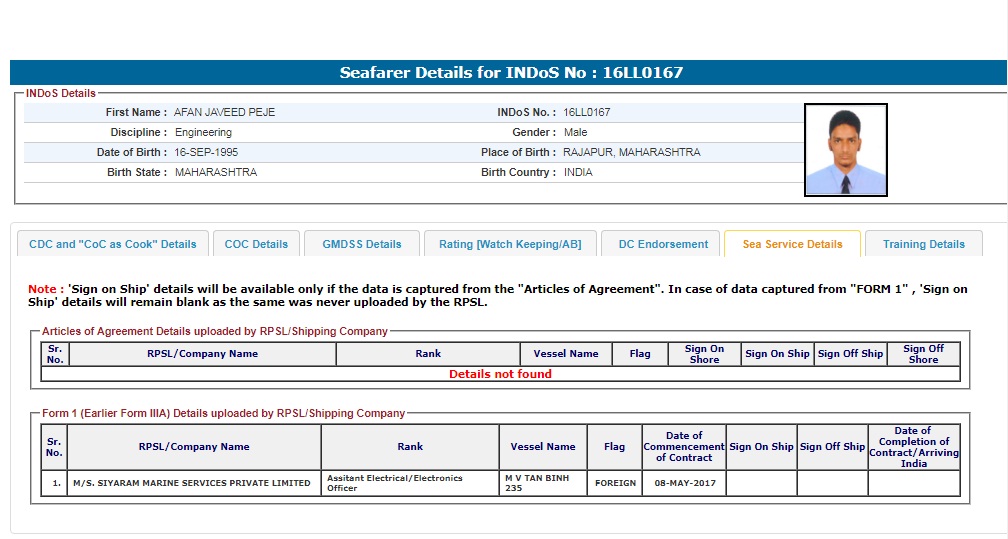
Task: View the Training Details tab
Action: [x=923, y=244]
